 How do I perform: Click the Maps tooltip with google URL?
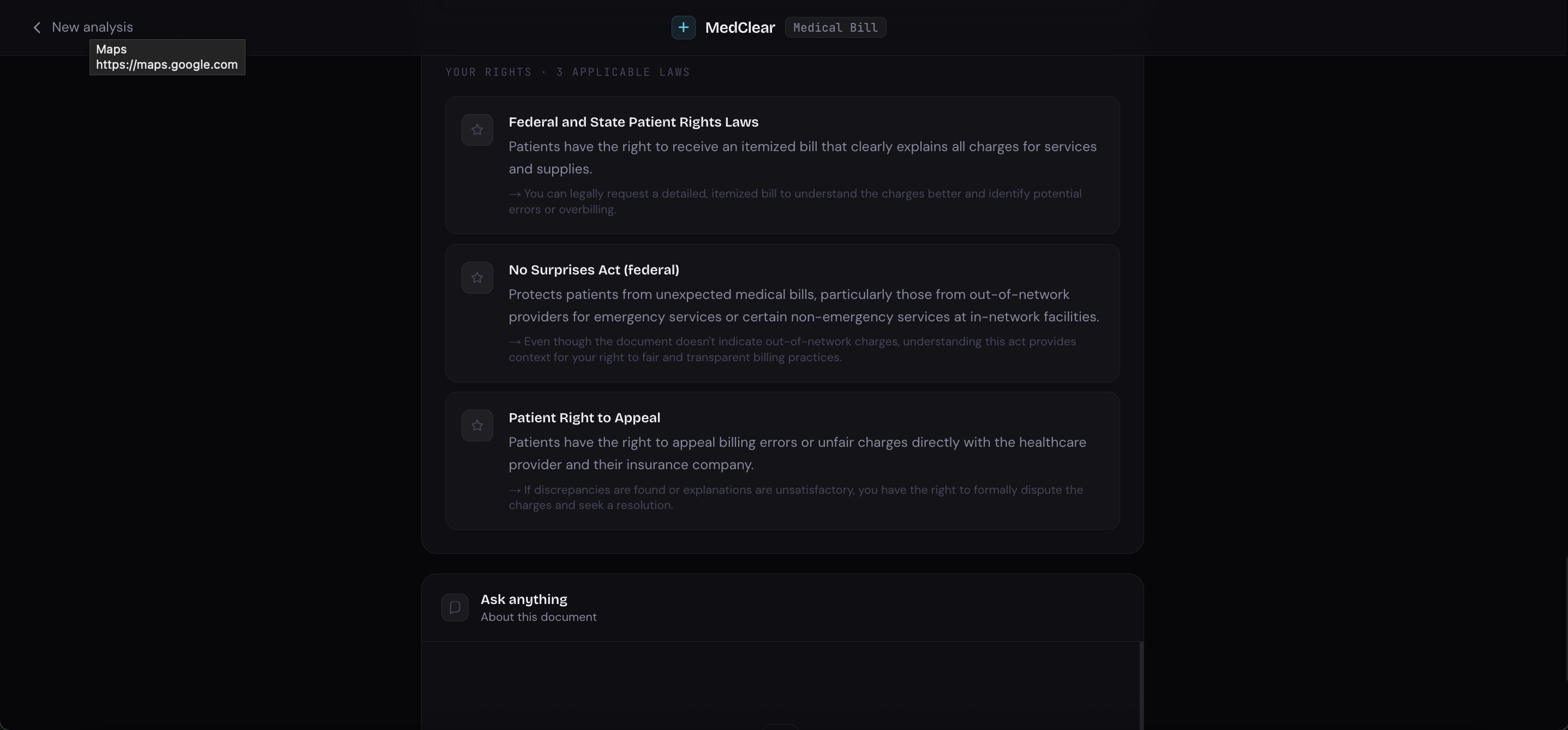[167, 57]
